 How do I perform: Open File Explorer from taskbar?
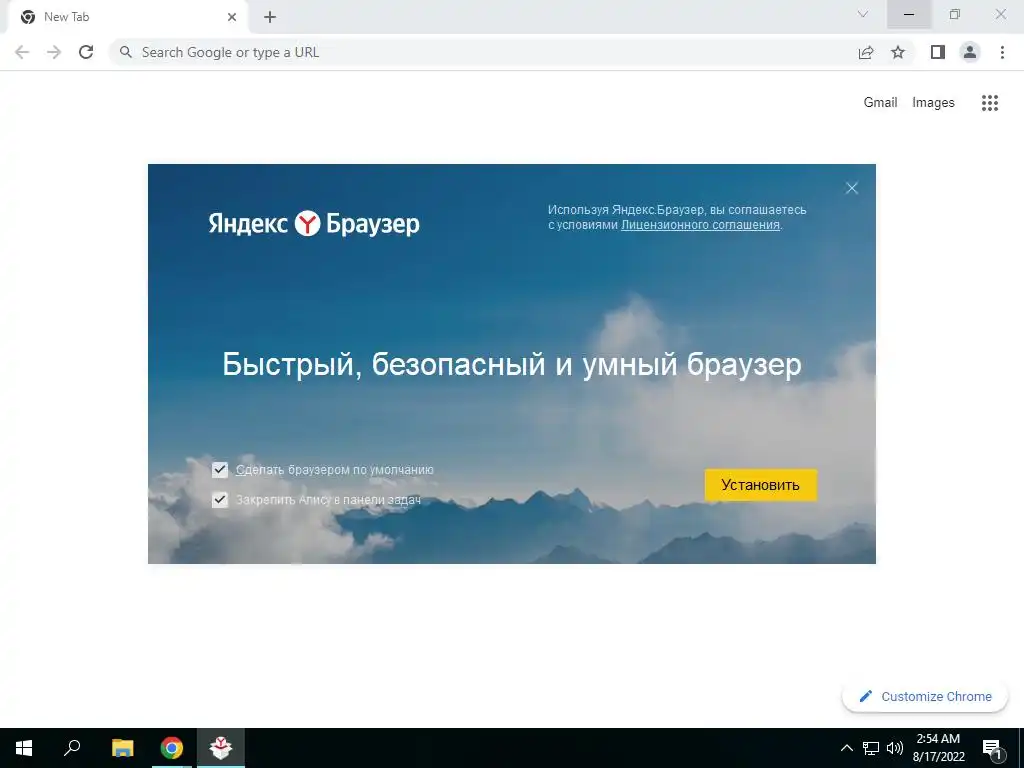click(x=122, y=748)
